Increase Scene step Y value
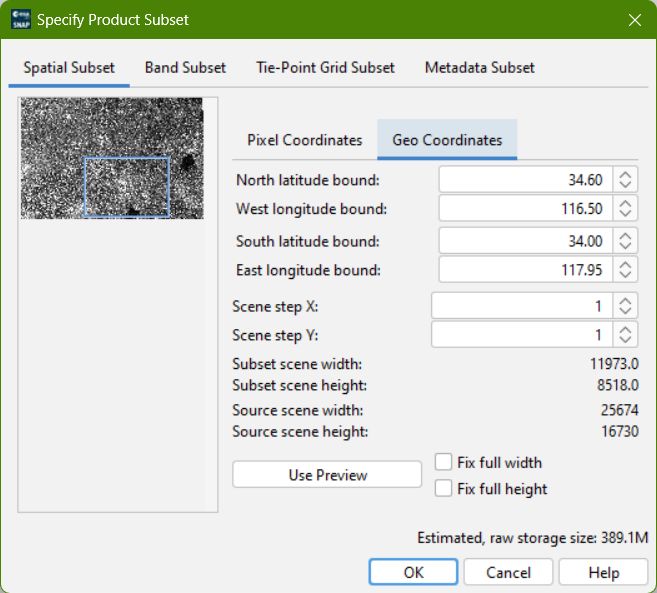The width and height of the screenshot is (657, 593). (x=625, y=329)
